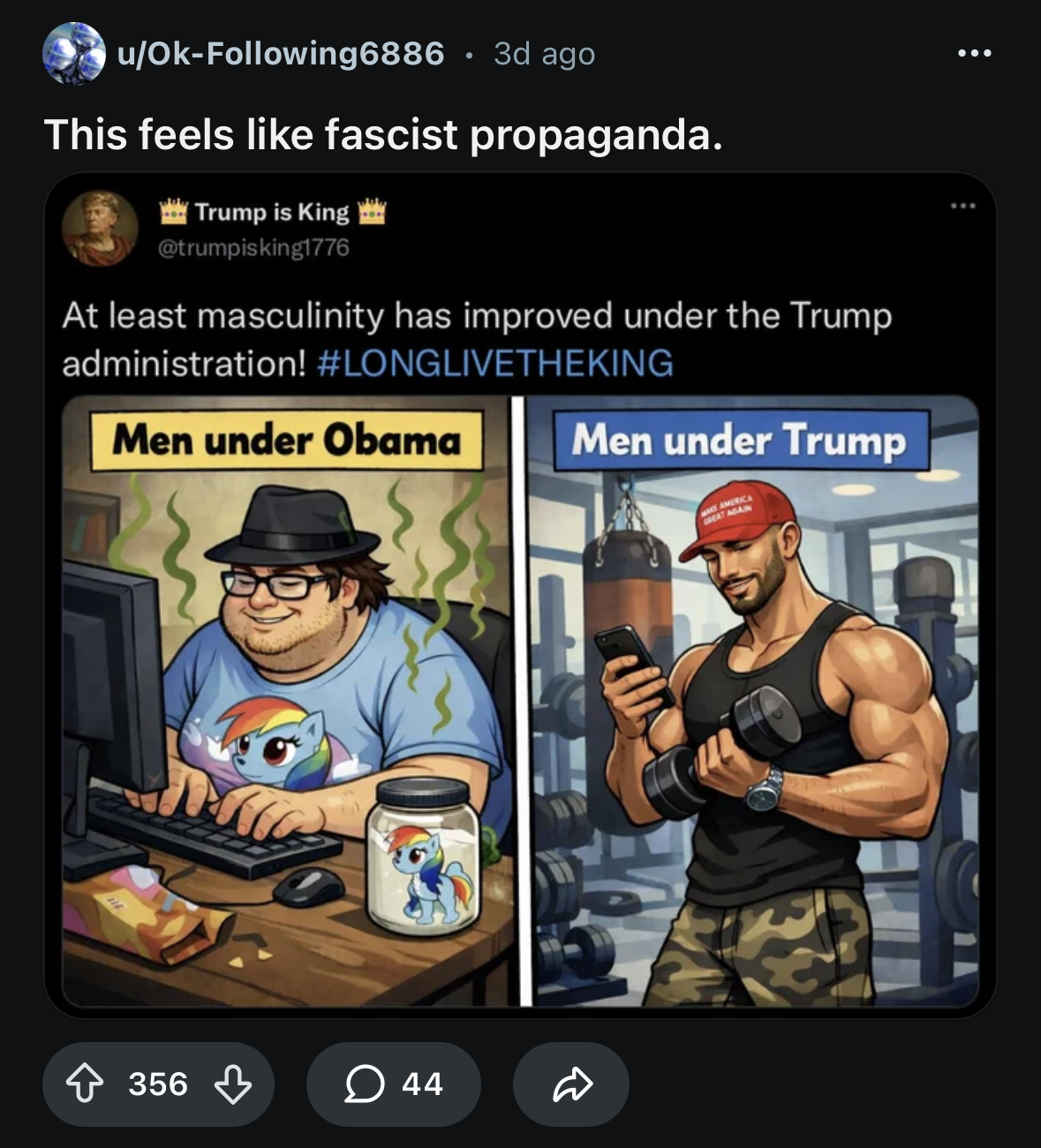The width and height of the screenshot is (1041, 1148).
Task: Click the blue 'Men under Trump' label
Action: pyautogui.click(x=740, y=439)
